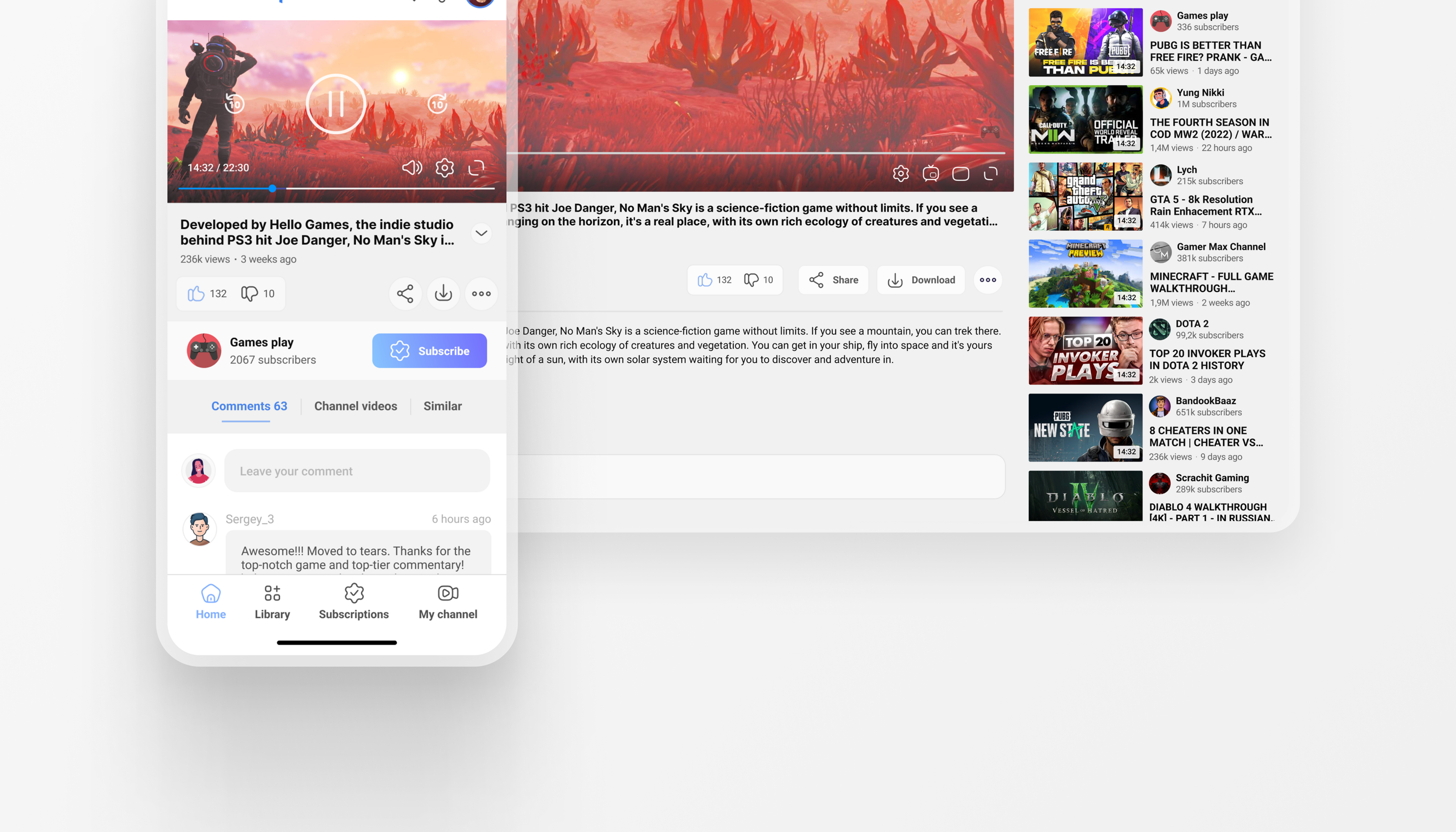The height and width of the screenshot is (832, 1456).
Task: Toggle theater mode on desktop player
Action: [961, 174]
